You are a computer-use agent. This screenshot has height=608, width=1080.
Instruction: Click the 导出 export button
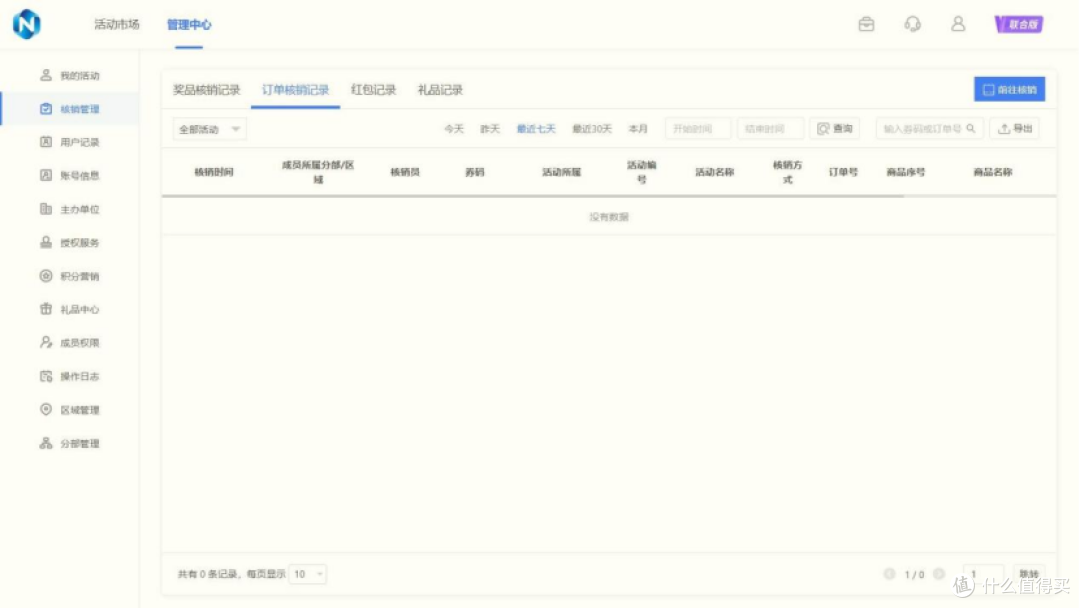1015,129
